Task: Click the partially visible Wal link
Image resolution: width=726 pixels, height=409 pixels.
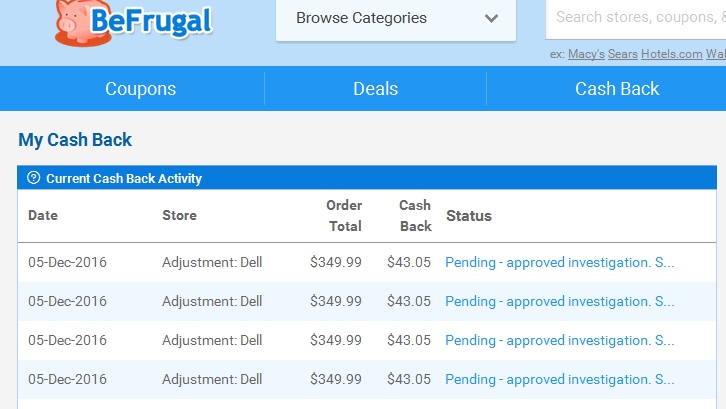Action: tap(715, 54)
